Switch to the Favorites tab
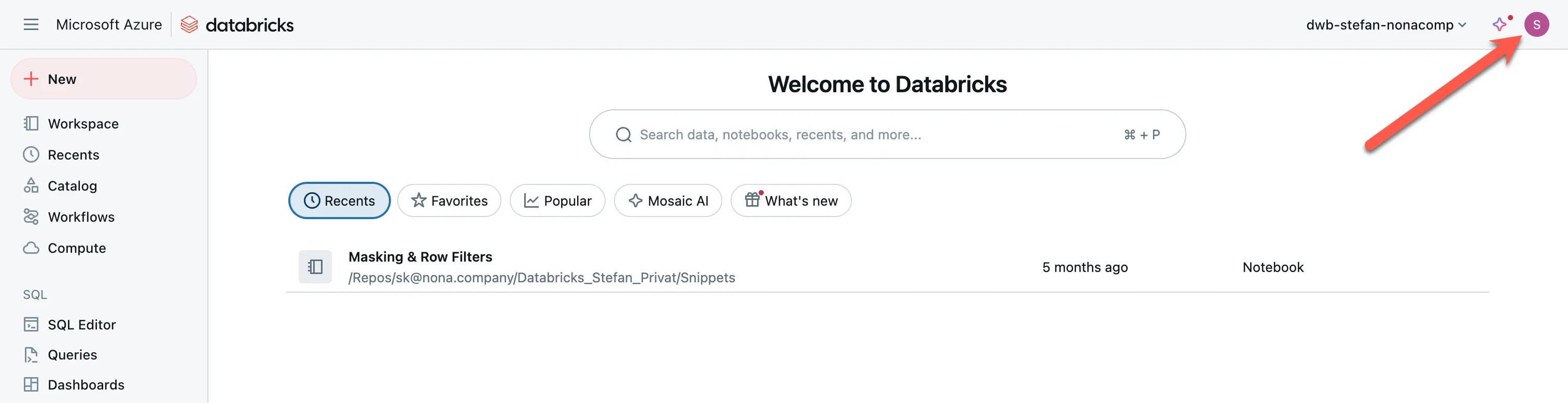Viewport: 1568px width, 403px height. [449, 200]
